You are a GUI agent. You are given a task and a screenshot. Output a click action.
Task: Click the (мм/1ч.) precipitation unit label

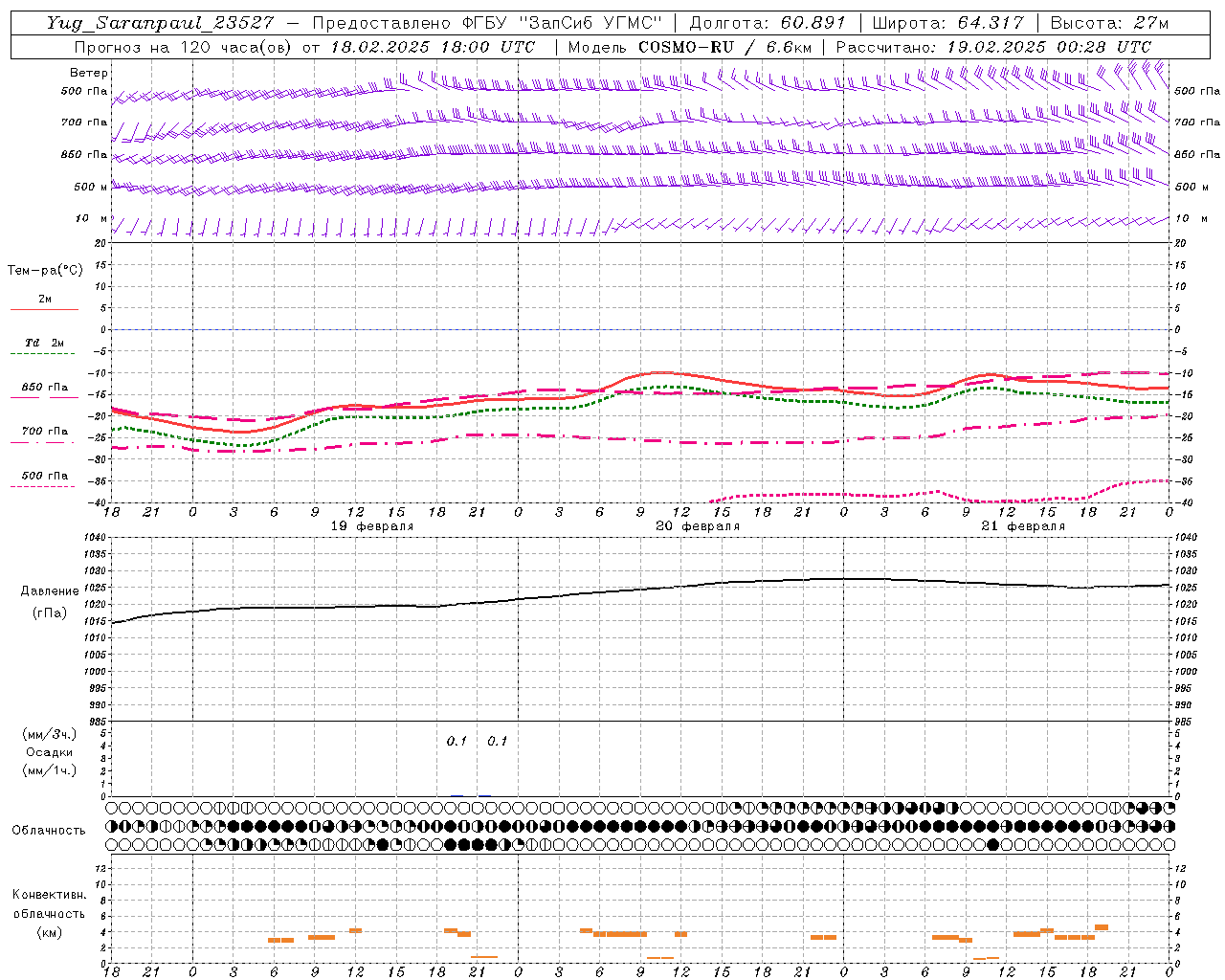coord(49,770)
